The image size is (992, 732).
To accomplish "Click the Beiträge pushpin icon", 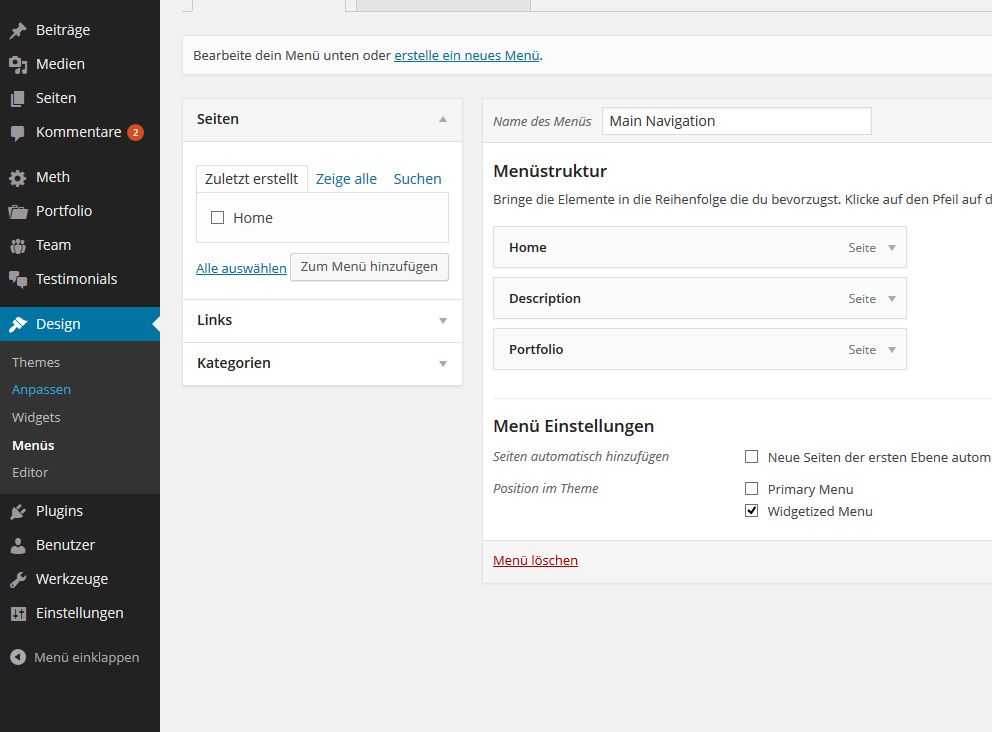I will [18, 31].
